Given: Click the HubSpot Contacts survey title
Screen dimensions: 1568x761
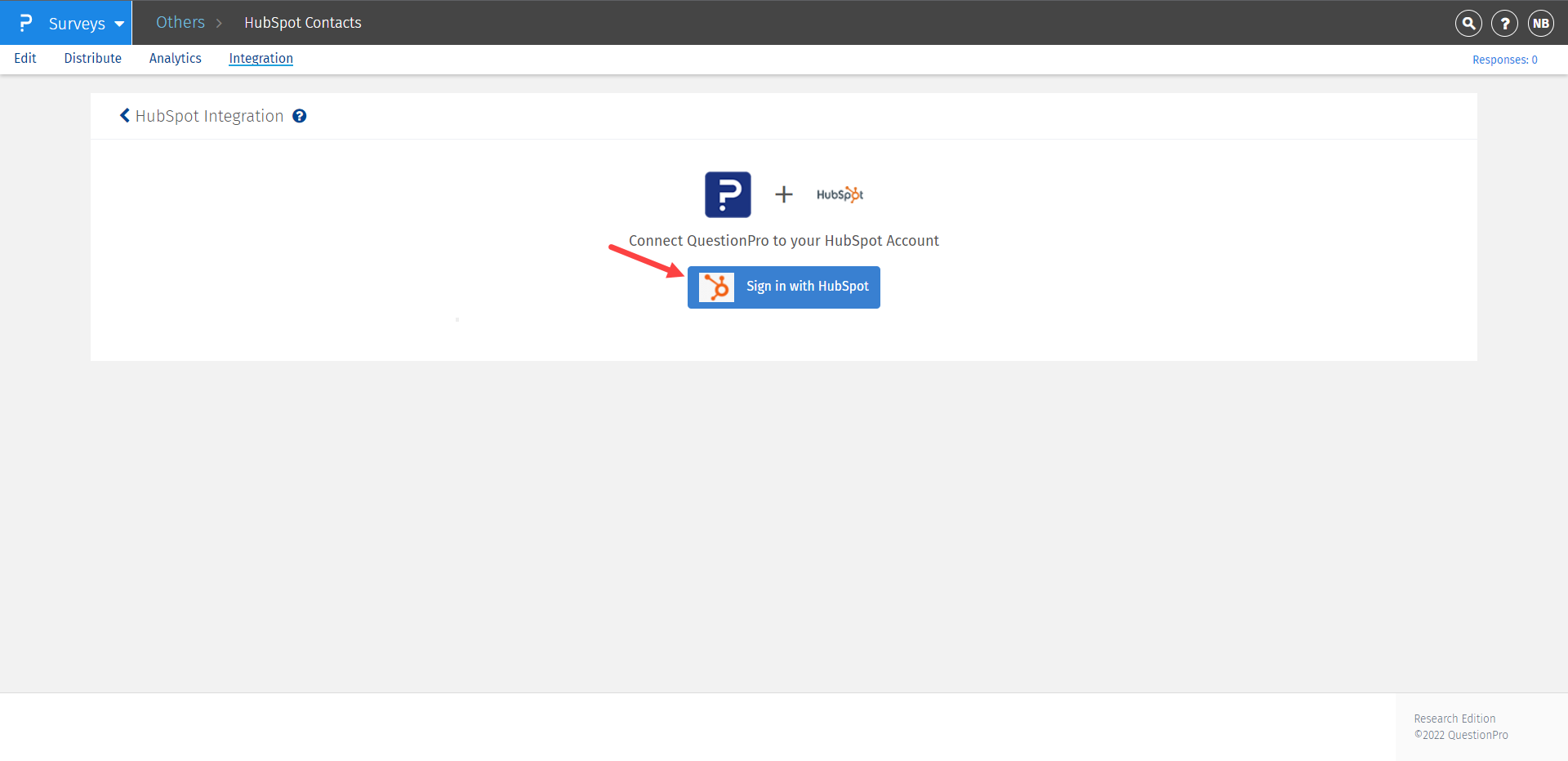Looking at the screenshot, I should (x=303, y=23).
